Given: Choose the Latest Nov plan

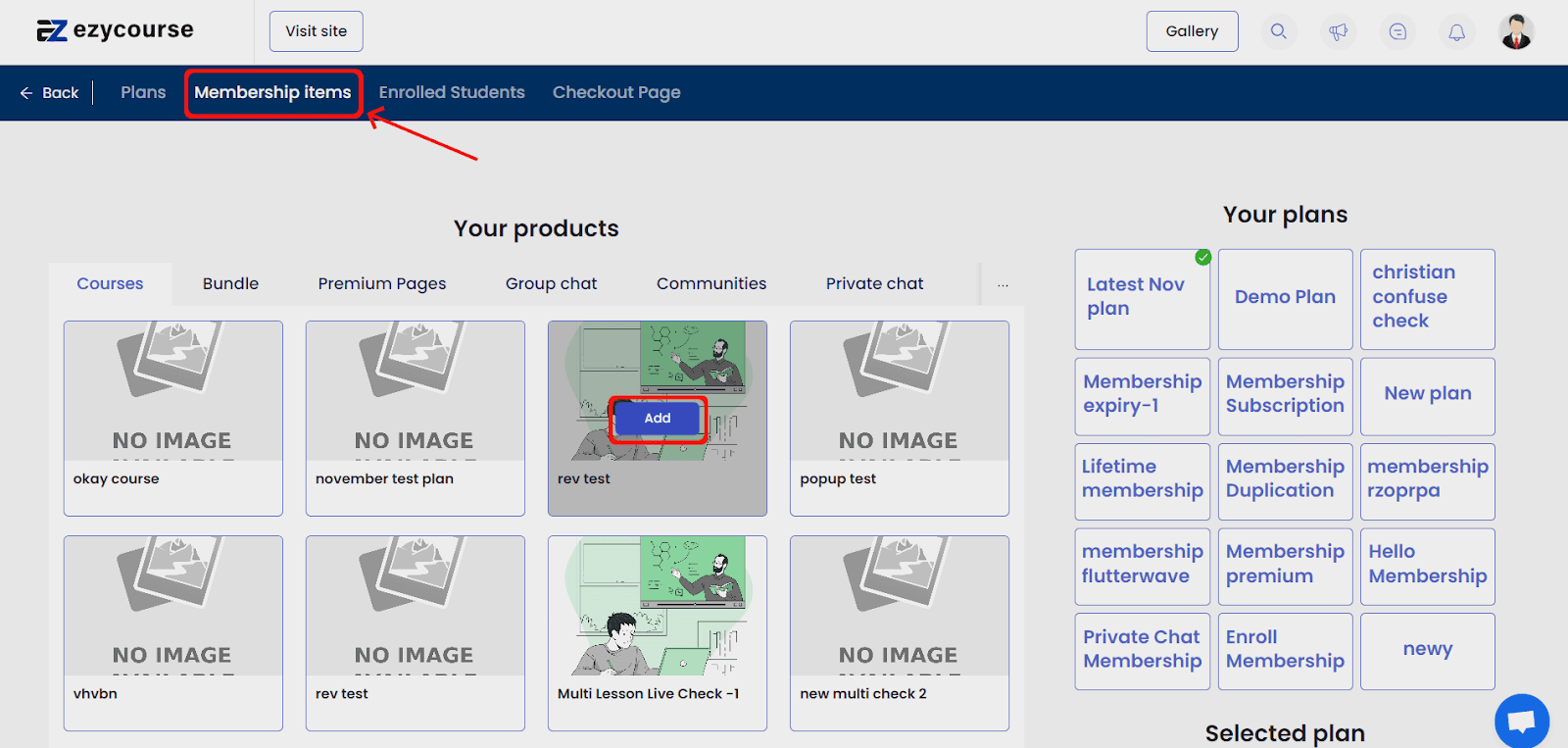Looking at the screenshot, I should [1143, 299].
